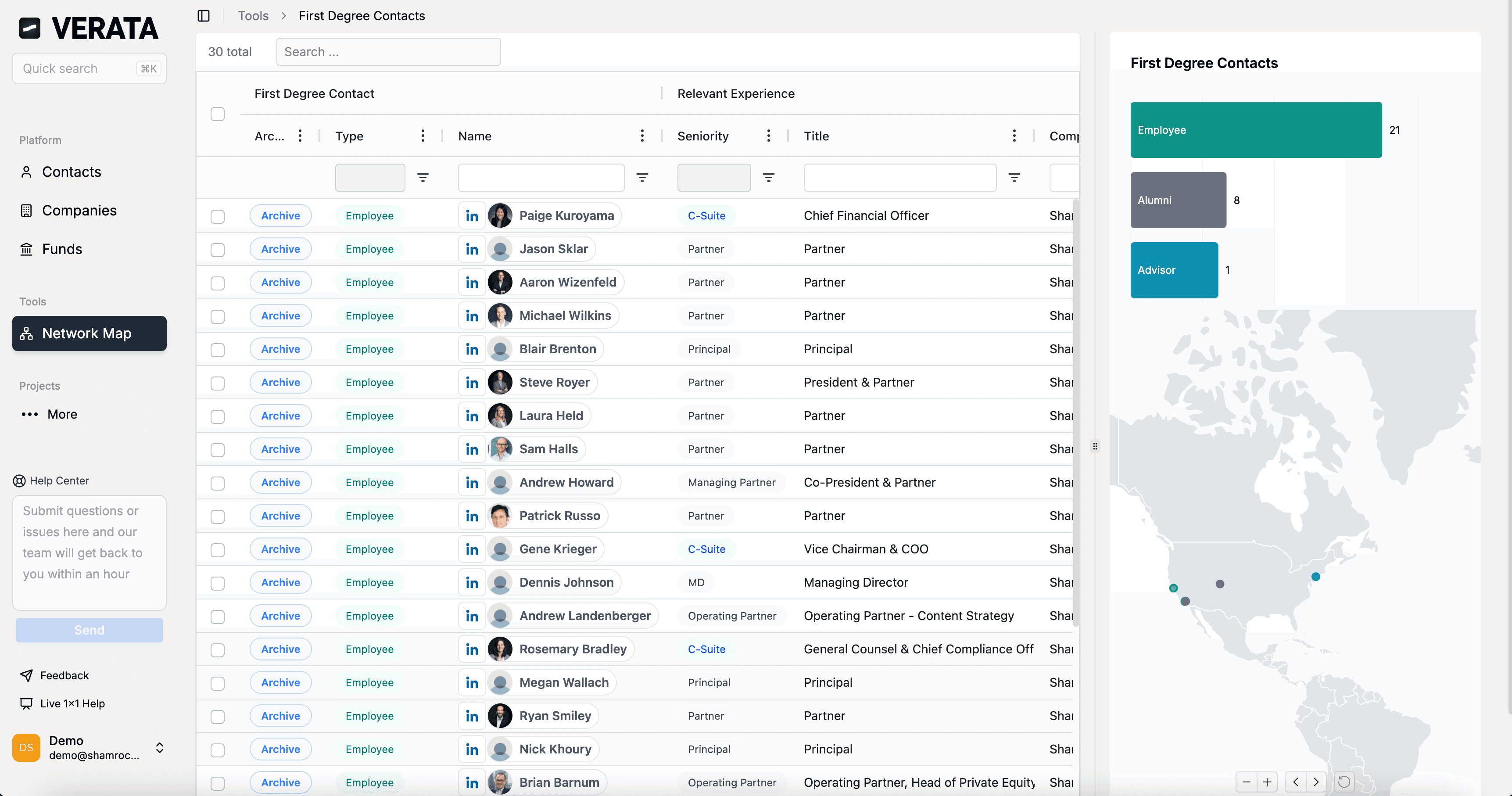Select all contacts using the header checkbox
Image resolution: width=1512 pixels, height=796 pixels.
click(x=218, y=114)
